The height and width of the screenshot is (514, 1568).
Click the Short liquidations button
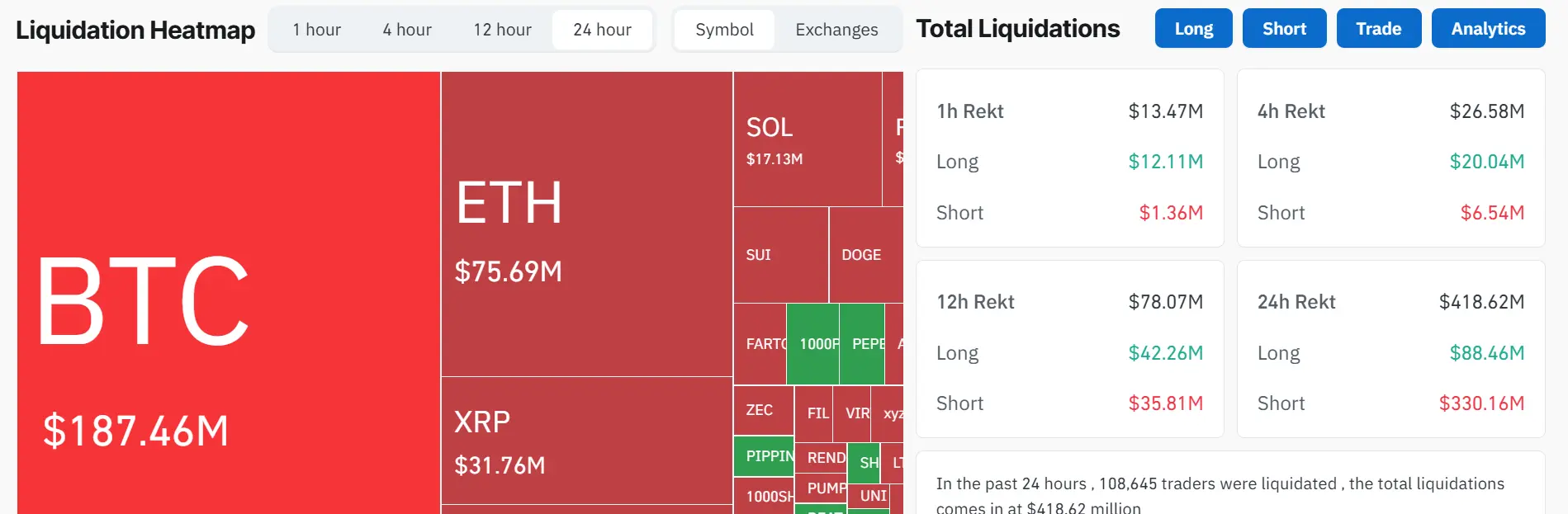point(1284,27)
